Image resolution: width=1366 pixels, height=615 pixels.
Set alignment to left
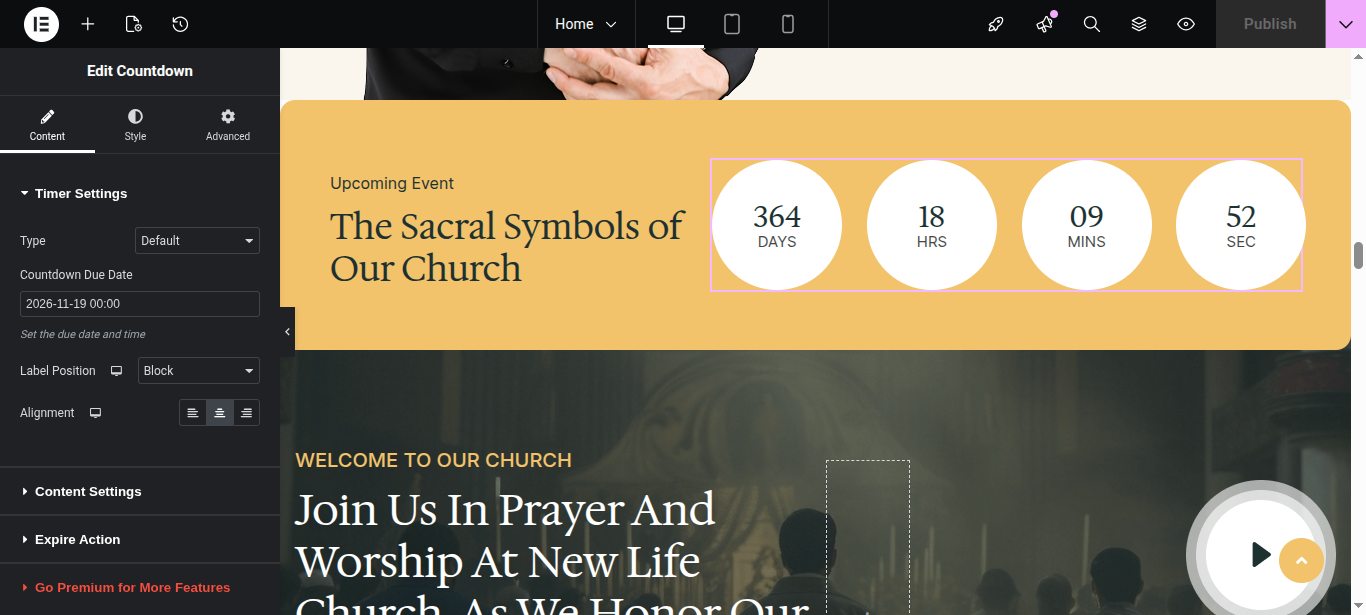193,413
